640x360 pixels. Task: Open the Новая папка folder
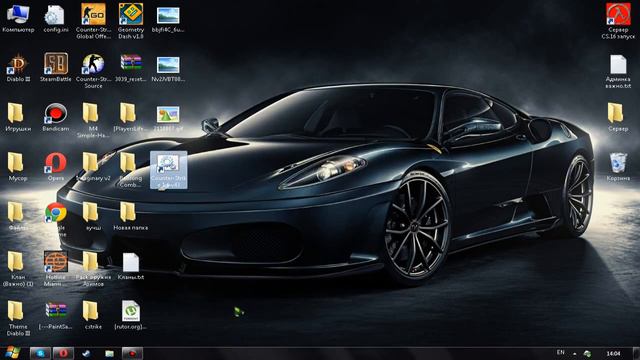click(x=130, y=216)
